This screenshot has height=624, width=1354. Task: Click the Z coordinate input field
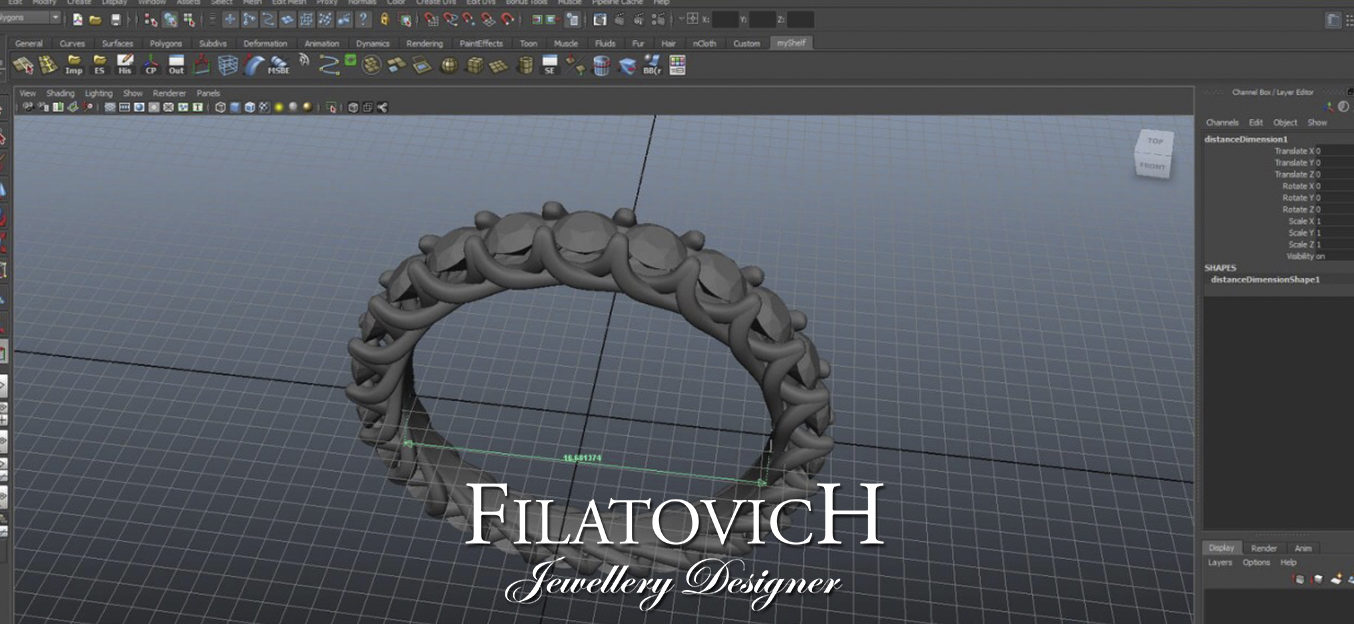coord(800,19)
